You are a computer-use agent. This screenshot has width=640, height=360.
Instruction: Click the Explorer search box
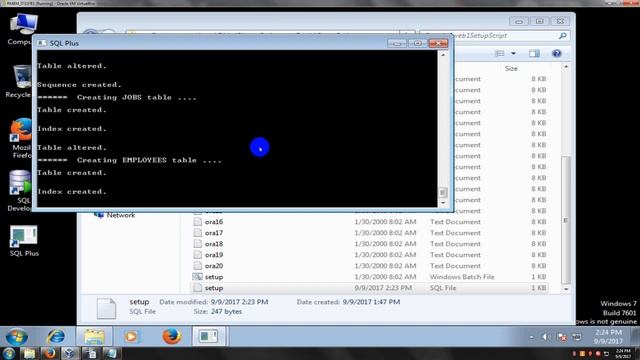click(x=494, y=36)
